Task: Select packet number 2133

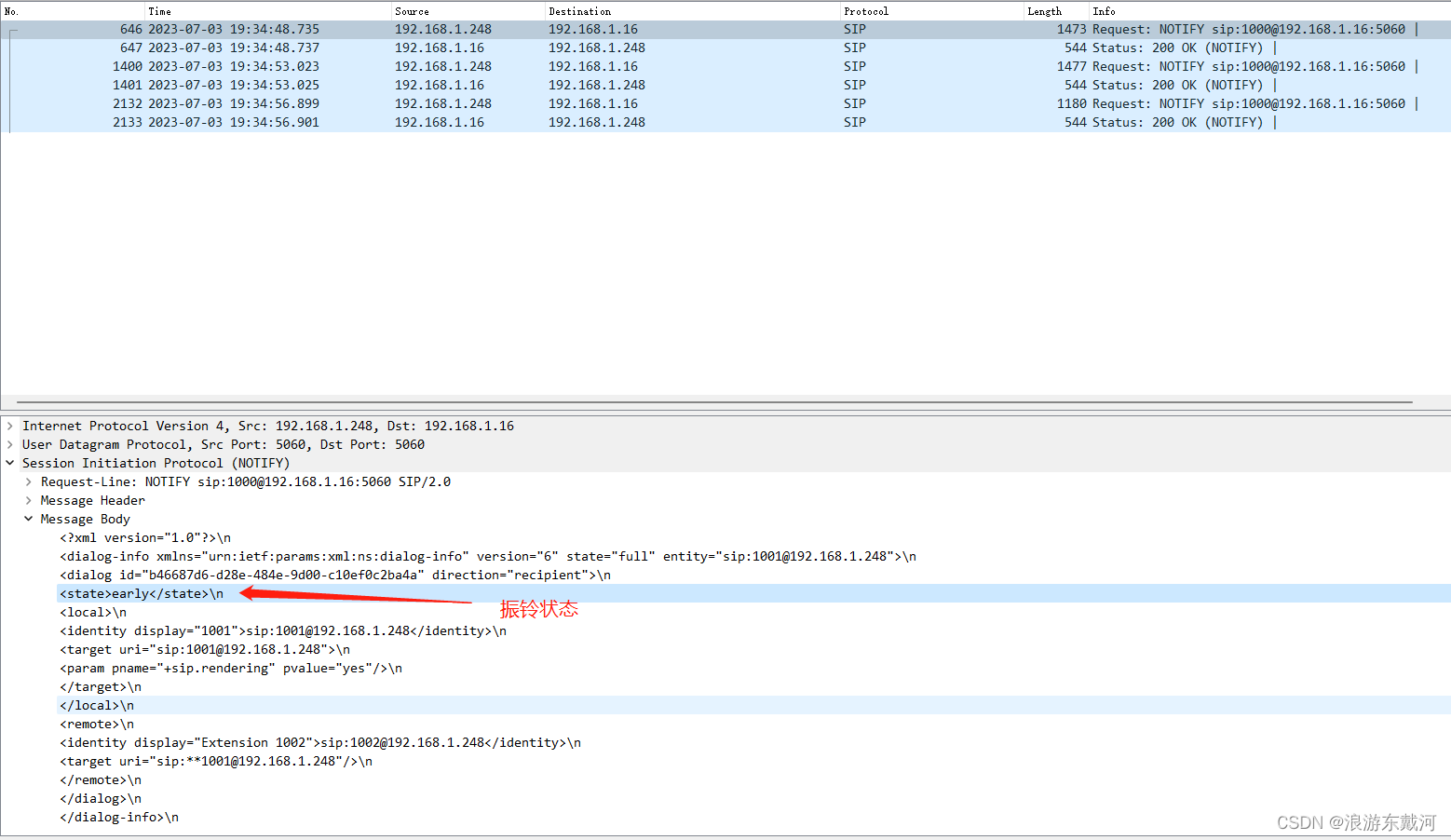Action: (x=725, y=122)
